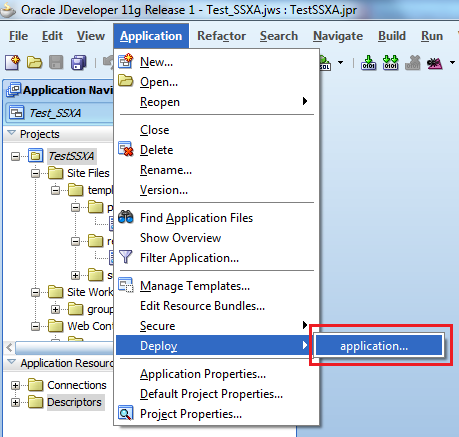Click the Rebuild (double green arrows) toolbar icon
The image size is (459, 437).
(x=390, y=62)
